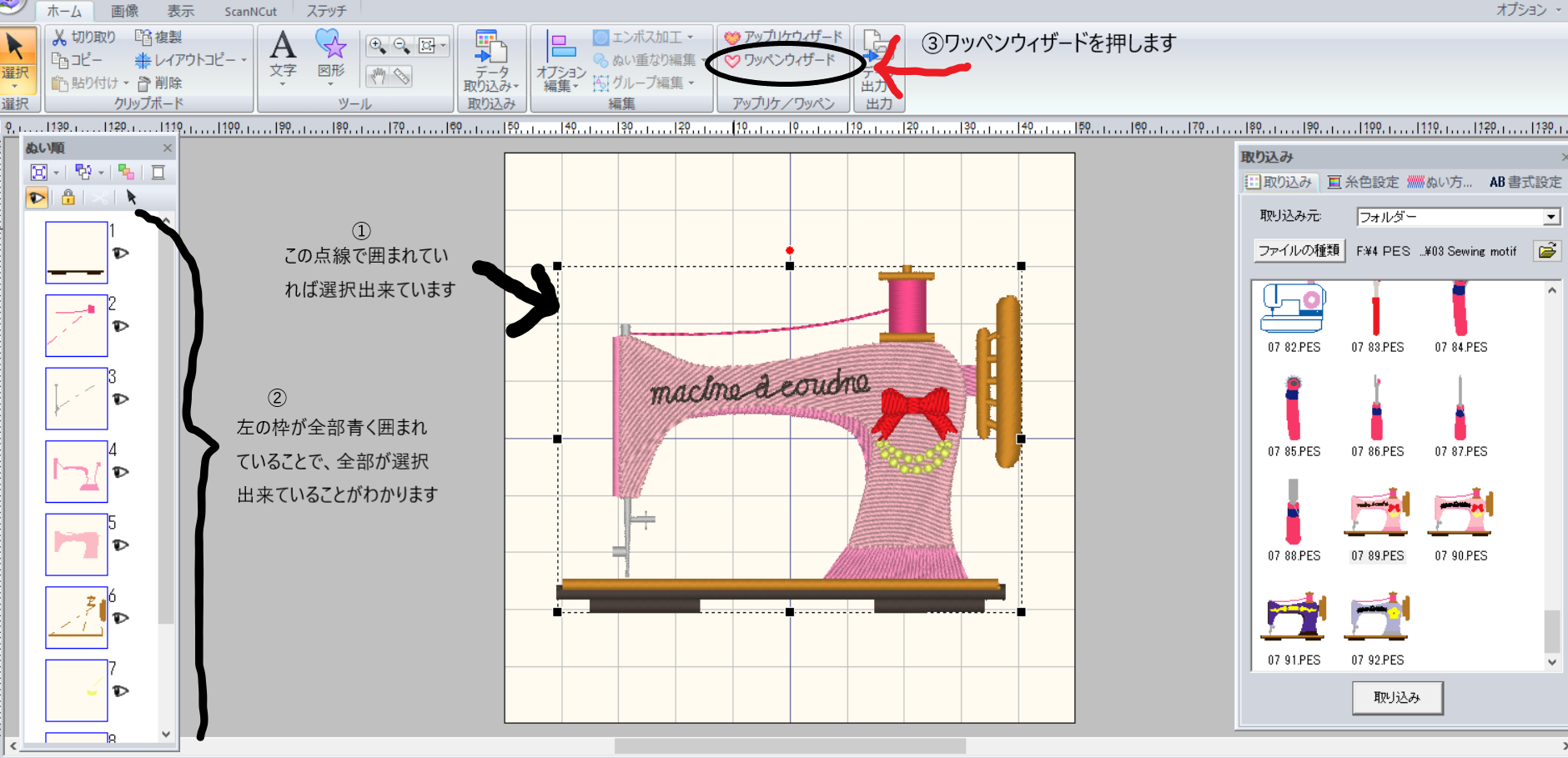This screenshot has height=758, width=1568.
Task: Click the zoom out magnifier tool
Action: click(401, 46)
